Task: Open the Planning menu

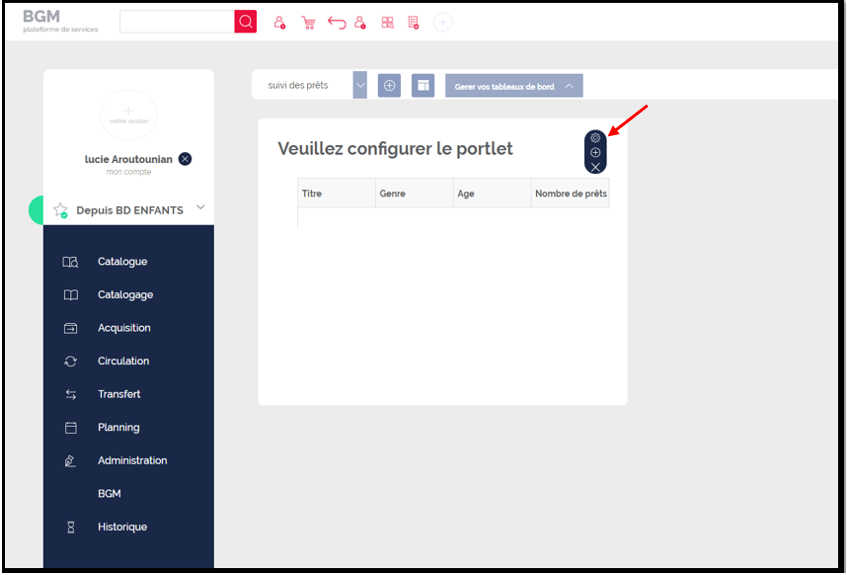Action: [118, 427]
